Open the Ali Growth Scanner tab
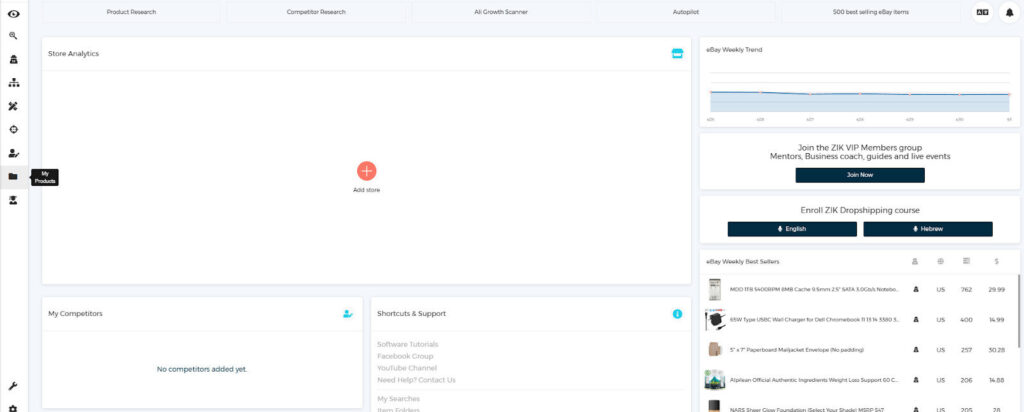This screenshot has height=412, width=1024. pos(501,12)
